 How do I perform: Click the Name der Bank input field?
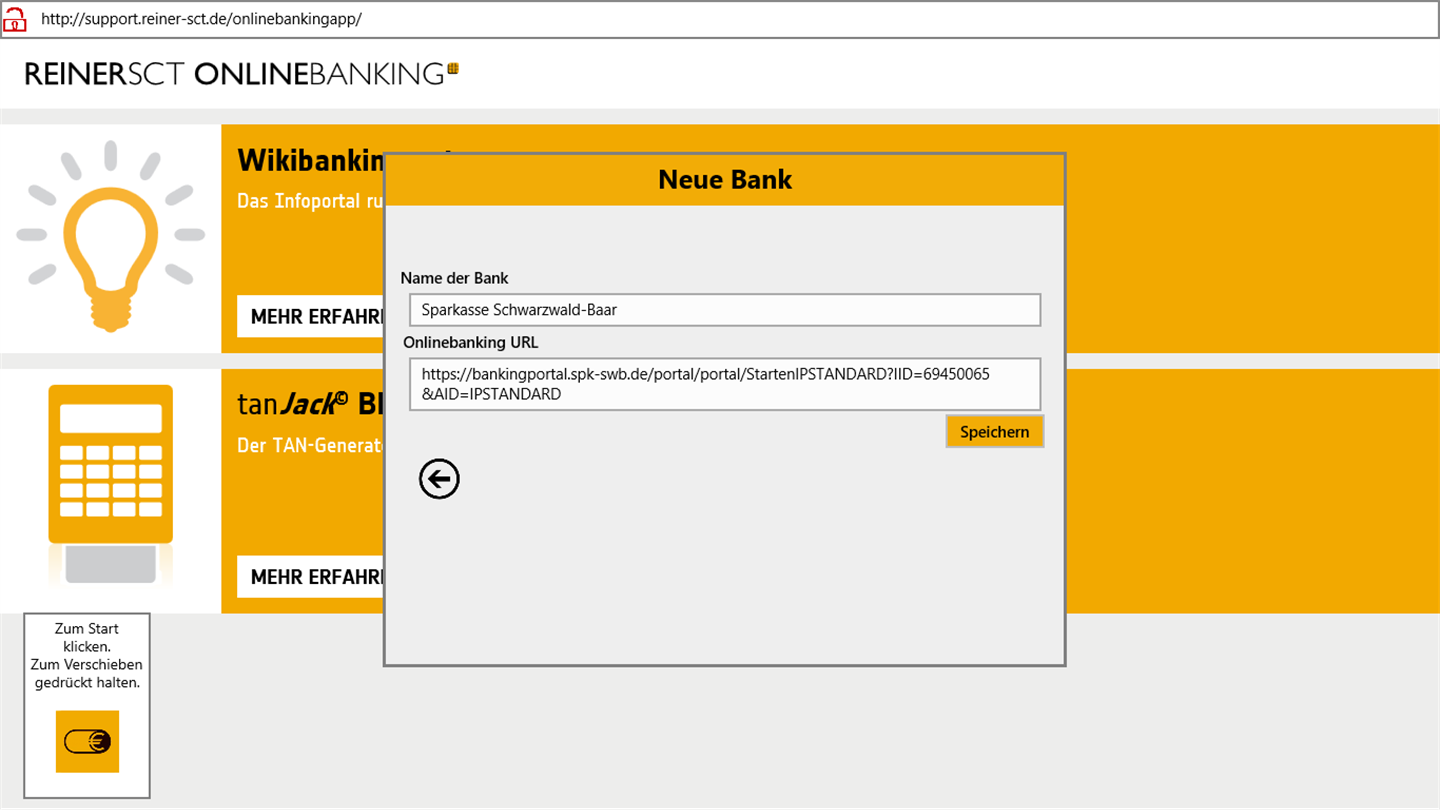725,310
